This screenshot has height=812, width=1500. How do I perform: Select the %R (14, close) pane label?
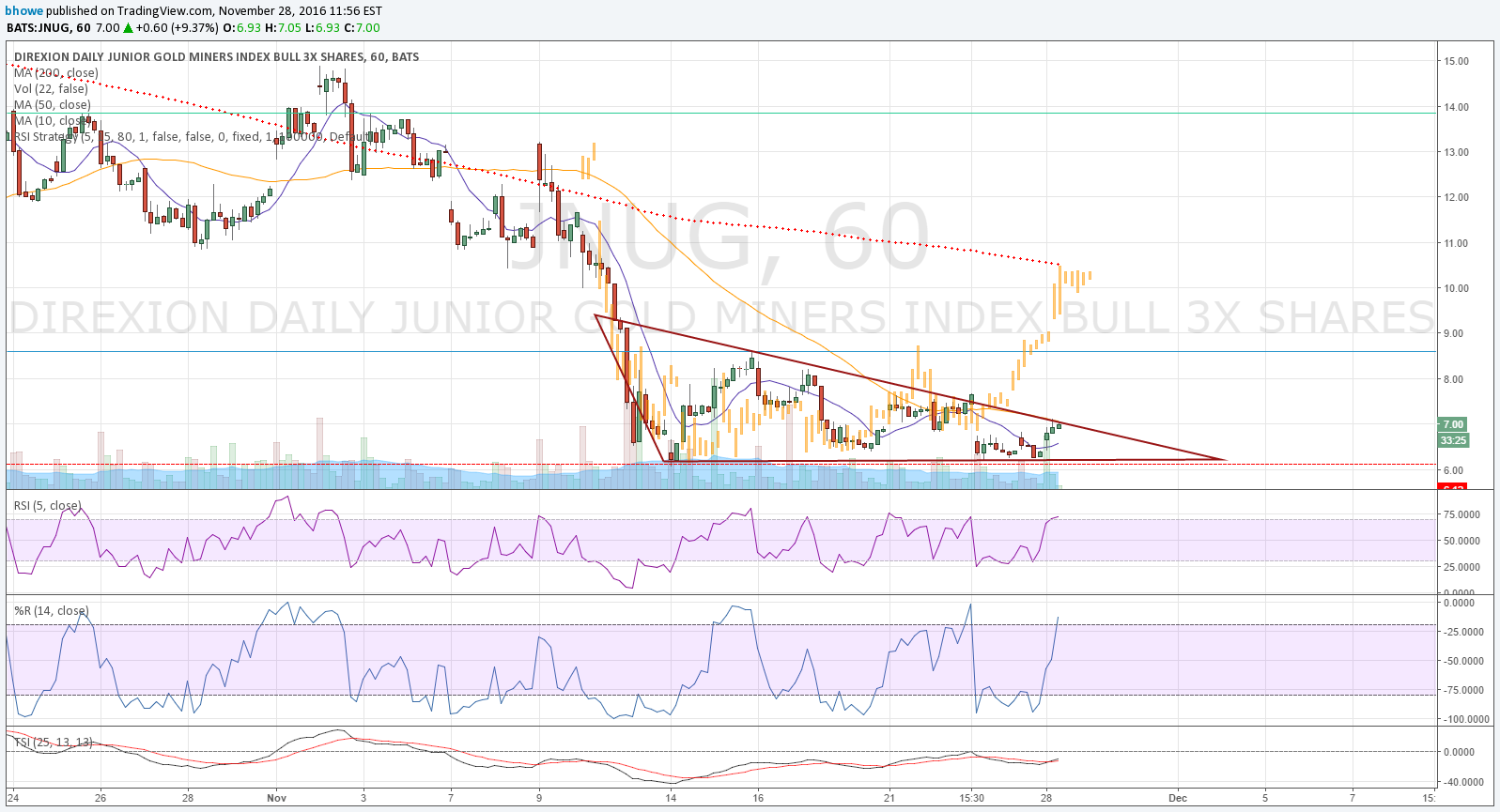click(52, 611)
